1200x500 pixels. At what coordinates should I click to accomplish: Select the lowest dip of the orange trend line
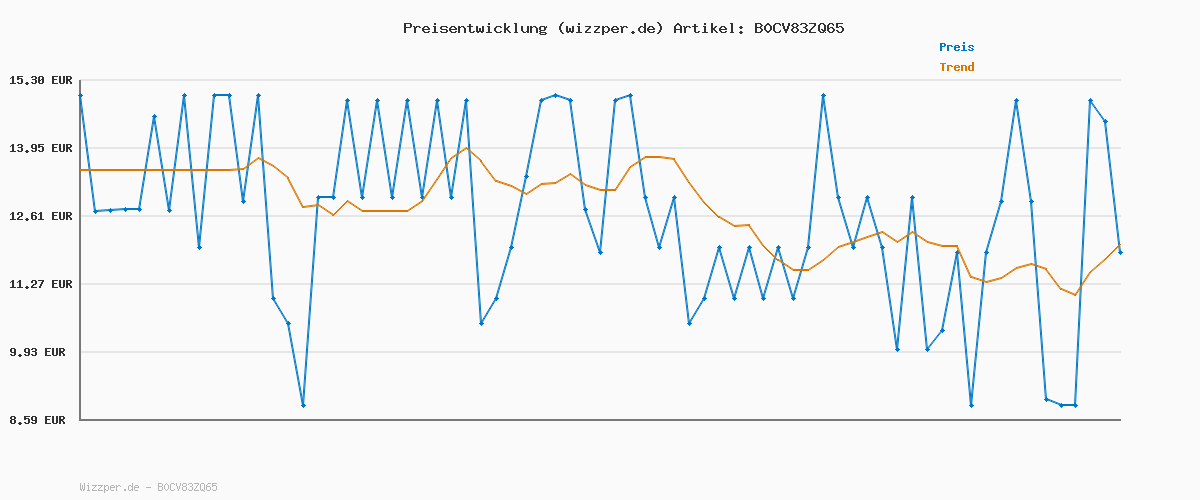point(1075,295)
